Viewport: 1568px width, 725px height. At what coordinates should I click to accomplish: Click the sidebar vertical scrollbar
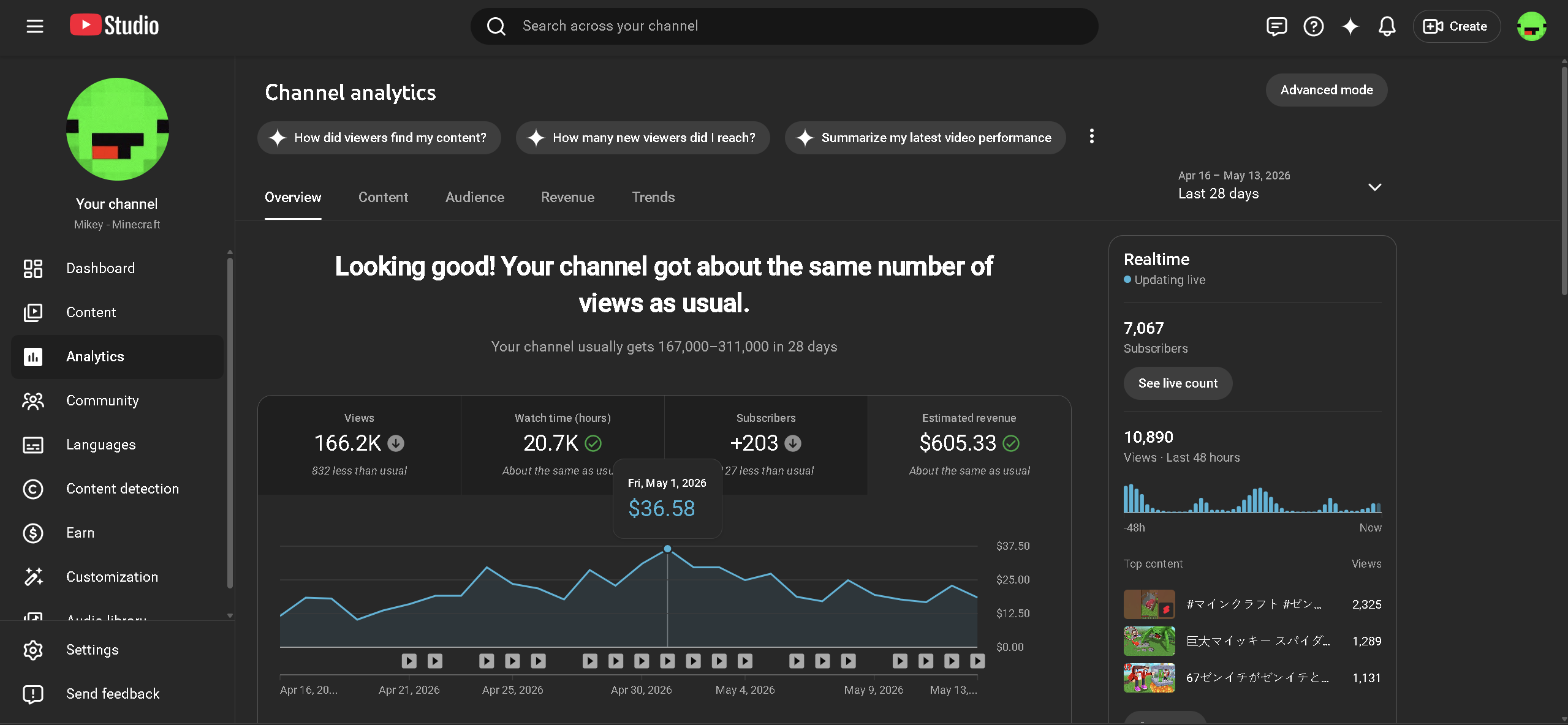click(x=230, y=423)
